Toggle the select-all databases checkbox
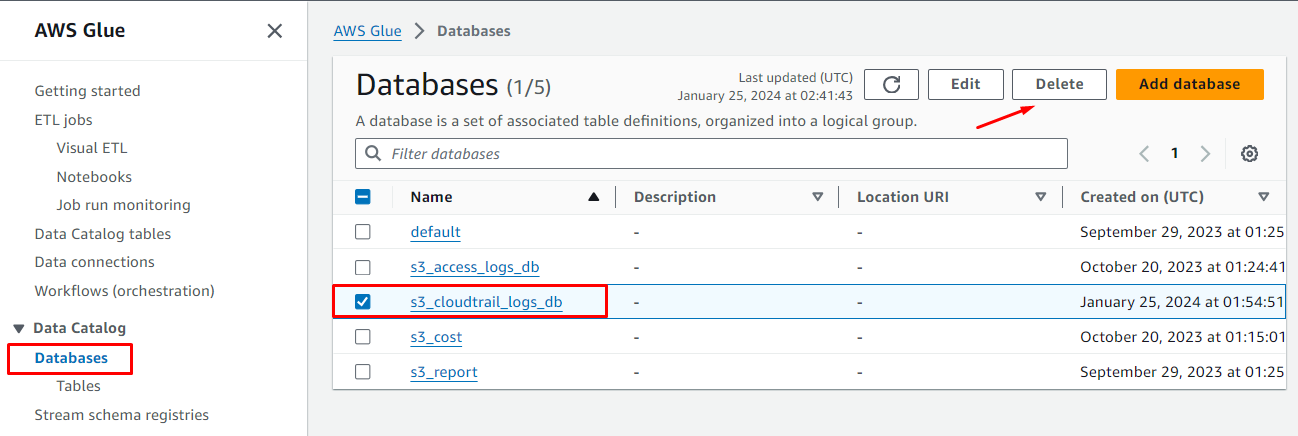Screen dimensions: 1298x436 click(363, 197)
